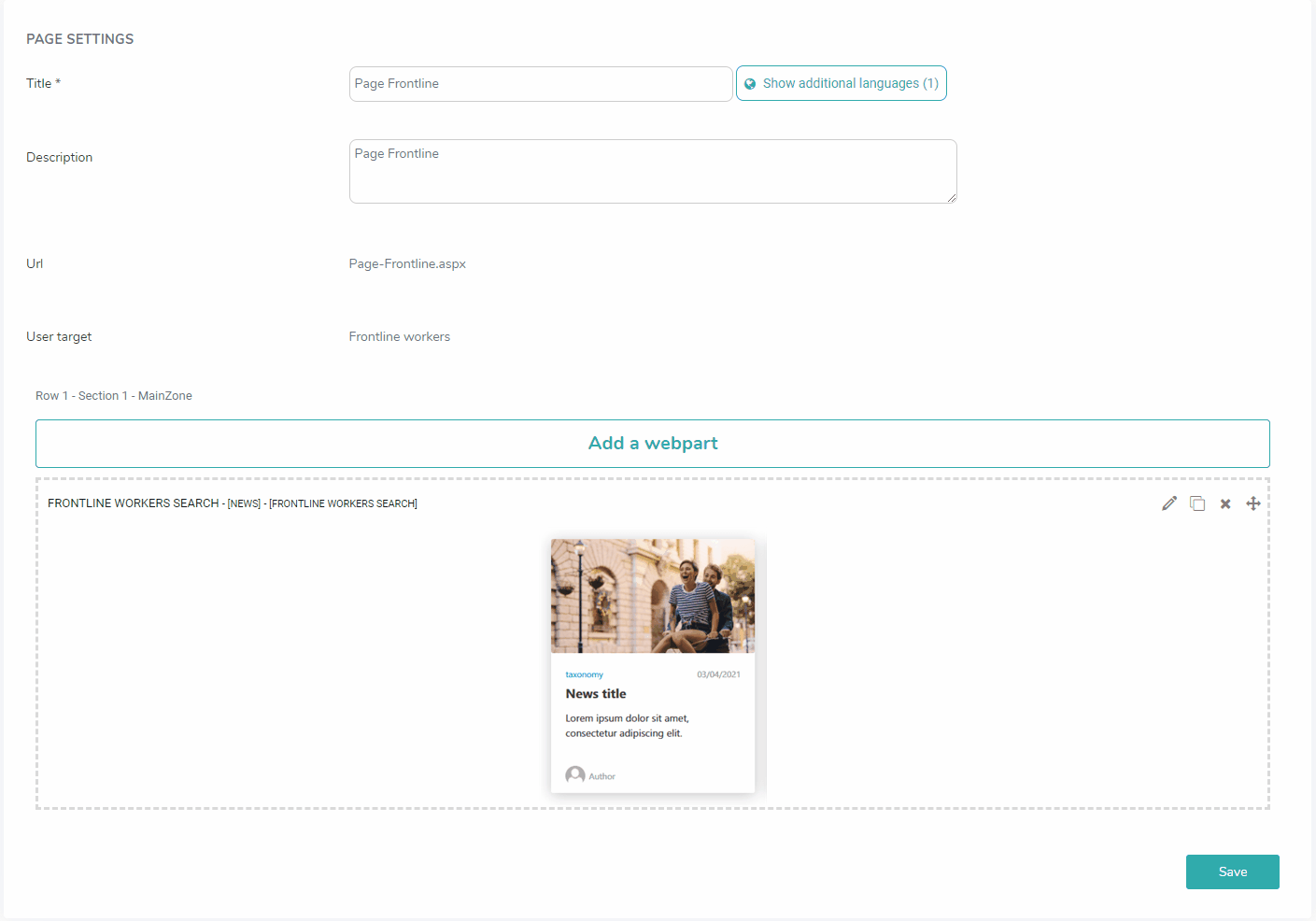Remove the webpart via the X icon
This screenshot has width=1316, height=921.
click(1225, 503)
